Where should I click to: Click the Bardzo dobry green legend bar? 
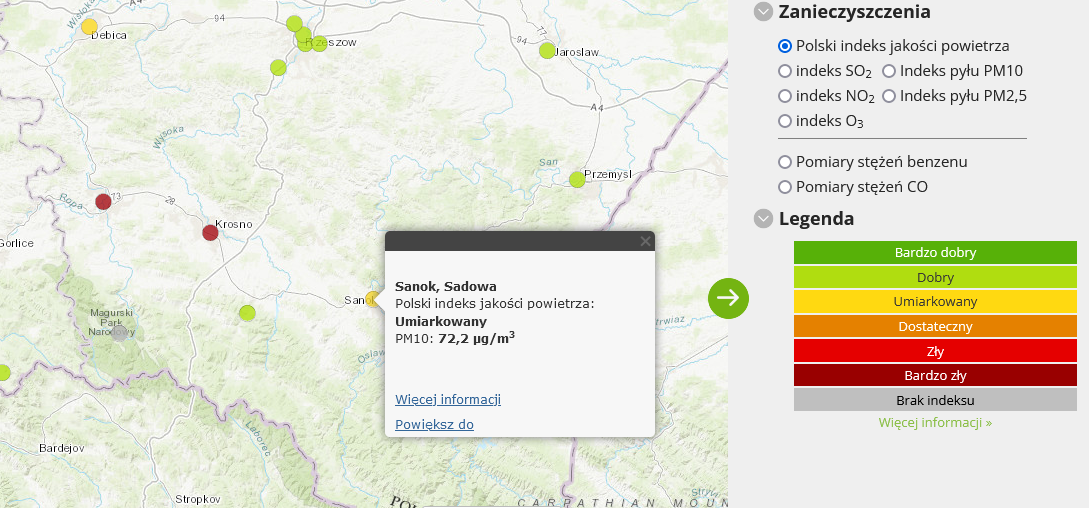(x=935, y=252)
